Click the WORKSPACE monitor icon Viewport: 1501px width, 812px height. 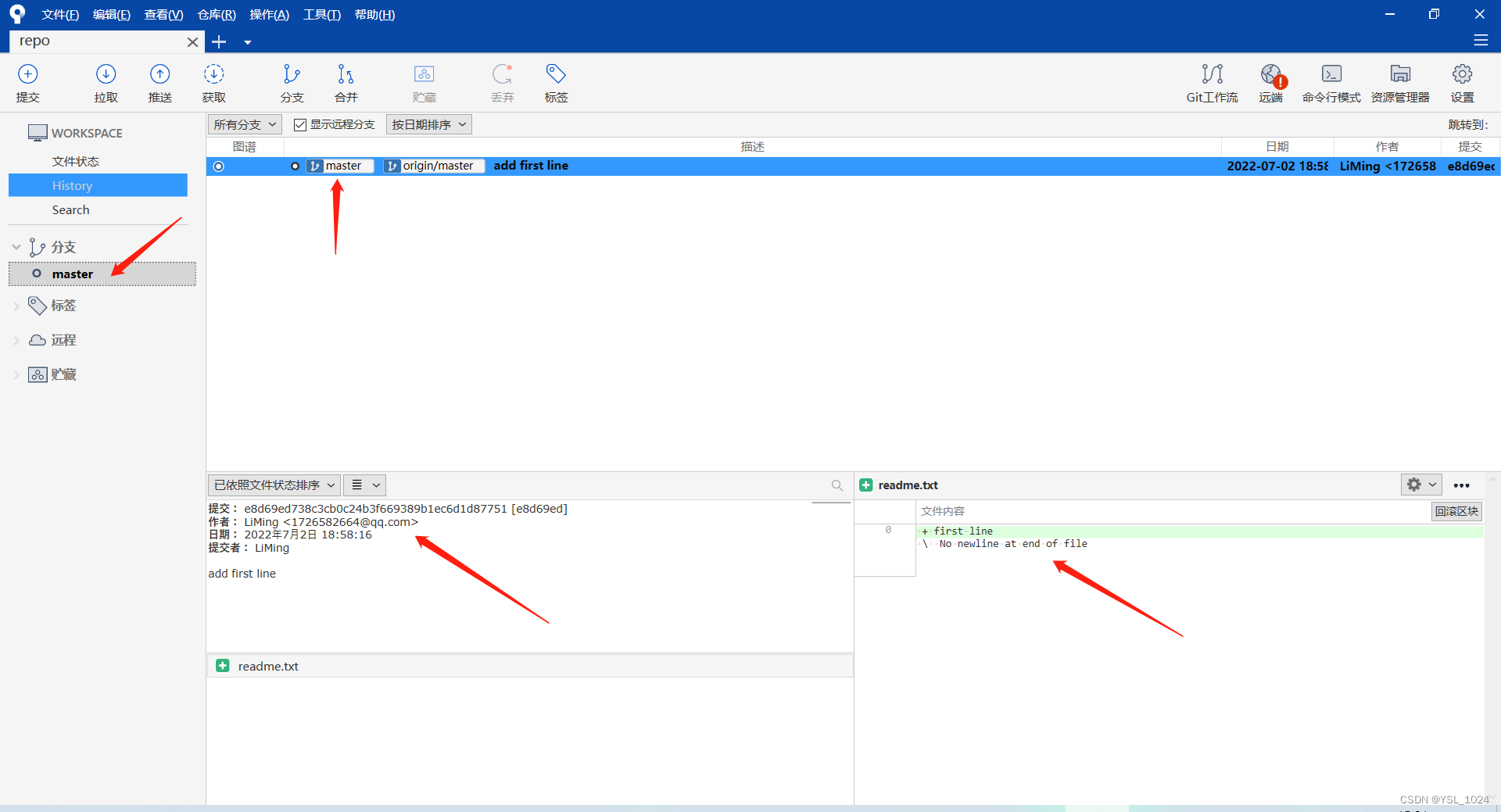pos(38,133)
